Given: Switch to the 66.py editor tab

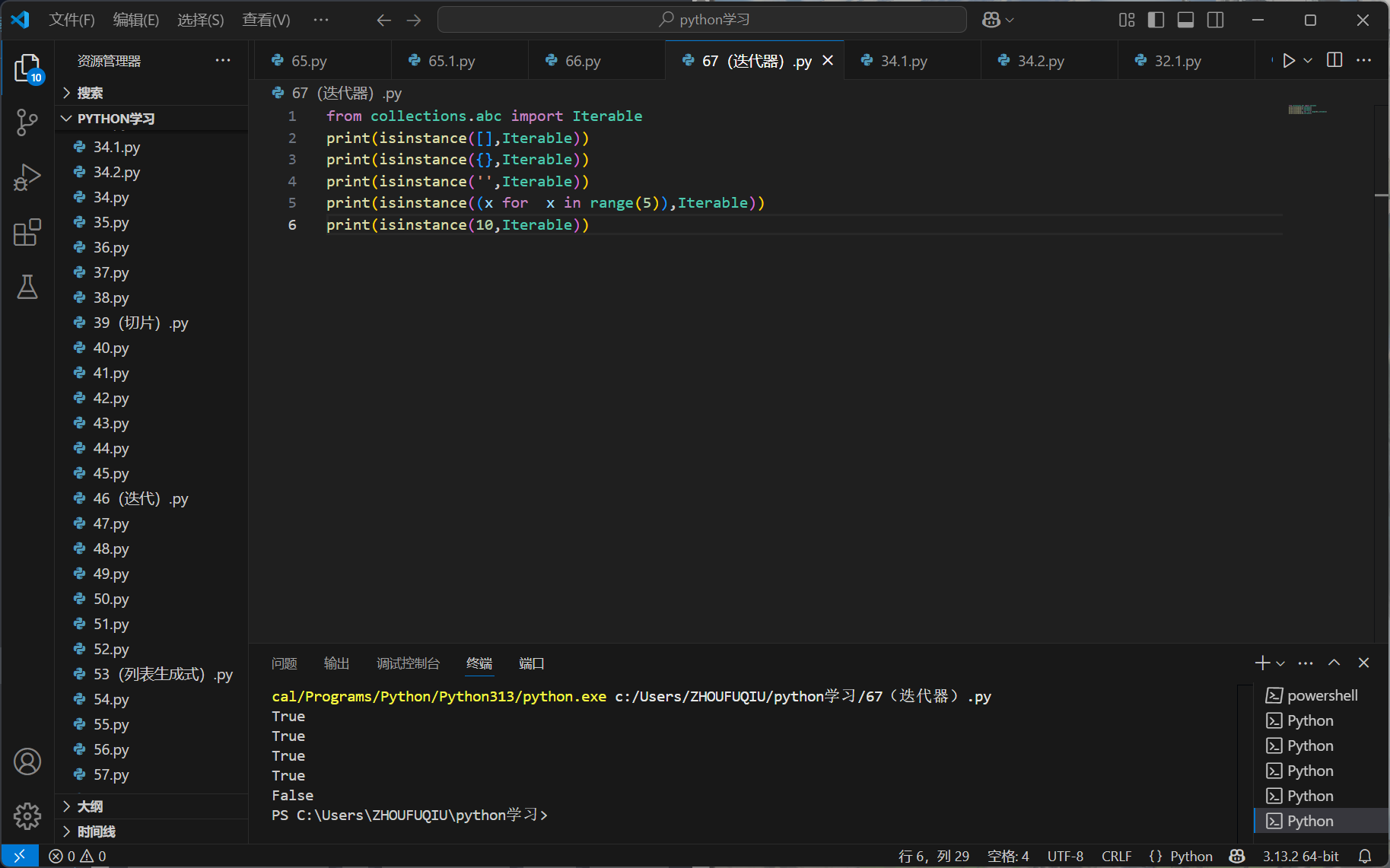Looking at the screenshot, I should (x=583, y=61).
